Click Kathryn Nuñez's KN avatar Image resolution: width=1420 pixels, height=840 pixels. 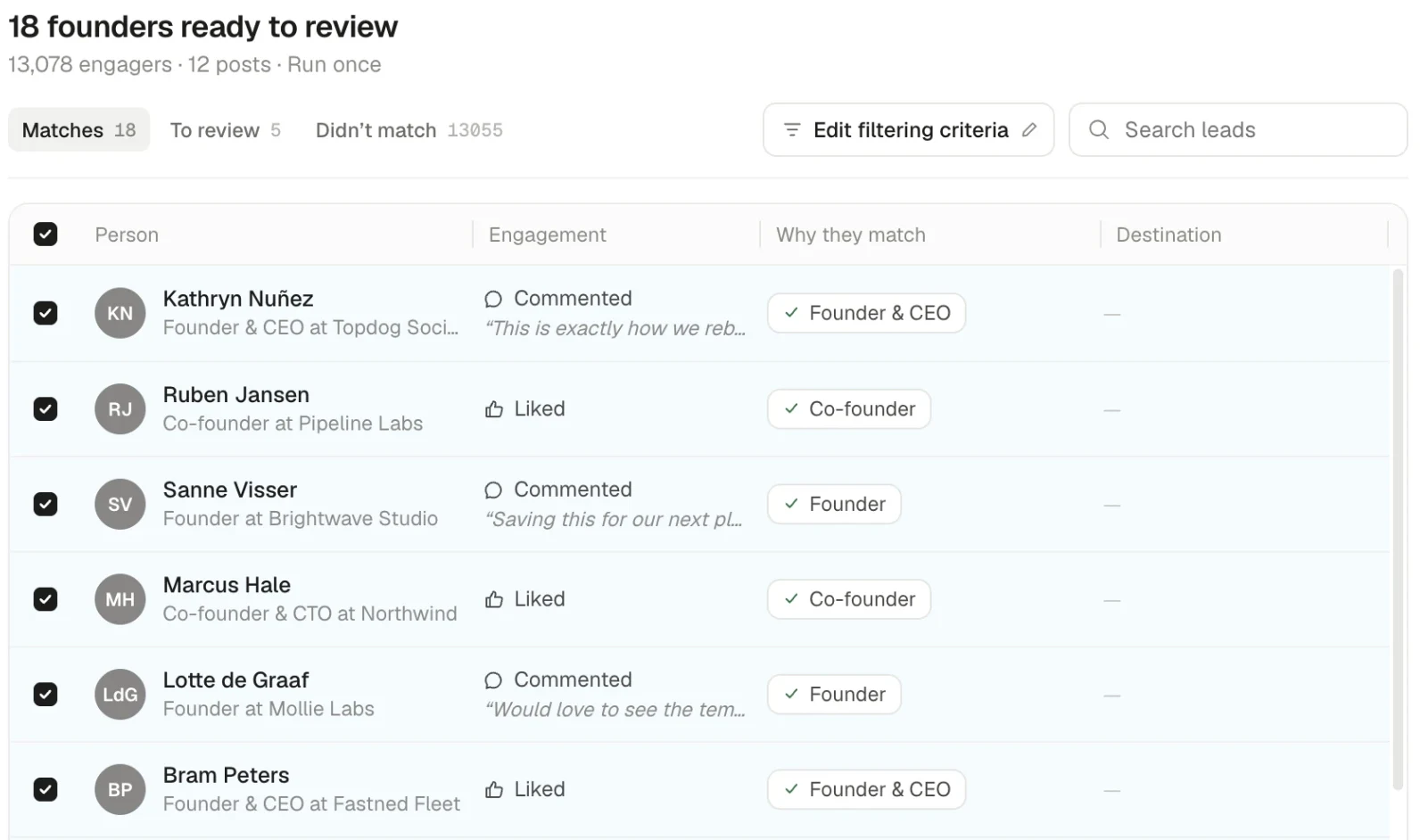click(120, 313)
